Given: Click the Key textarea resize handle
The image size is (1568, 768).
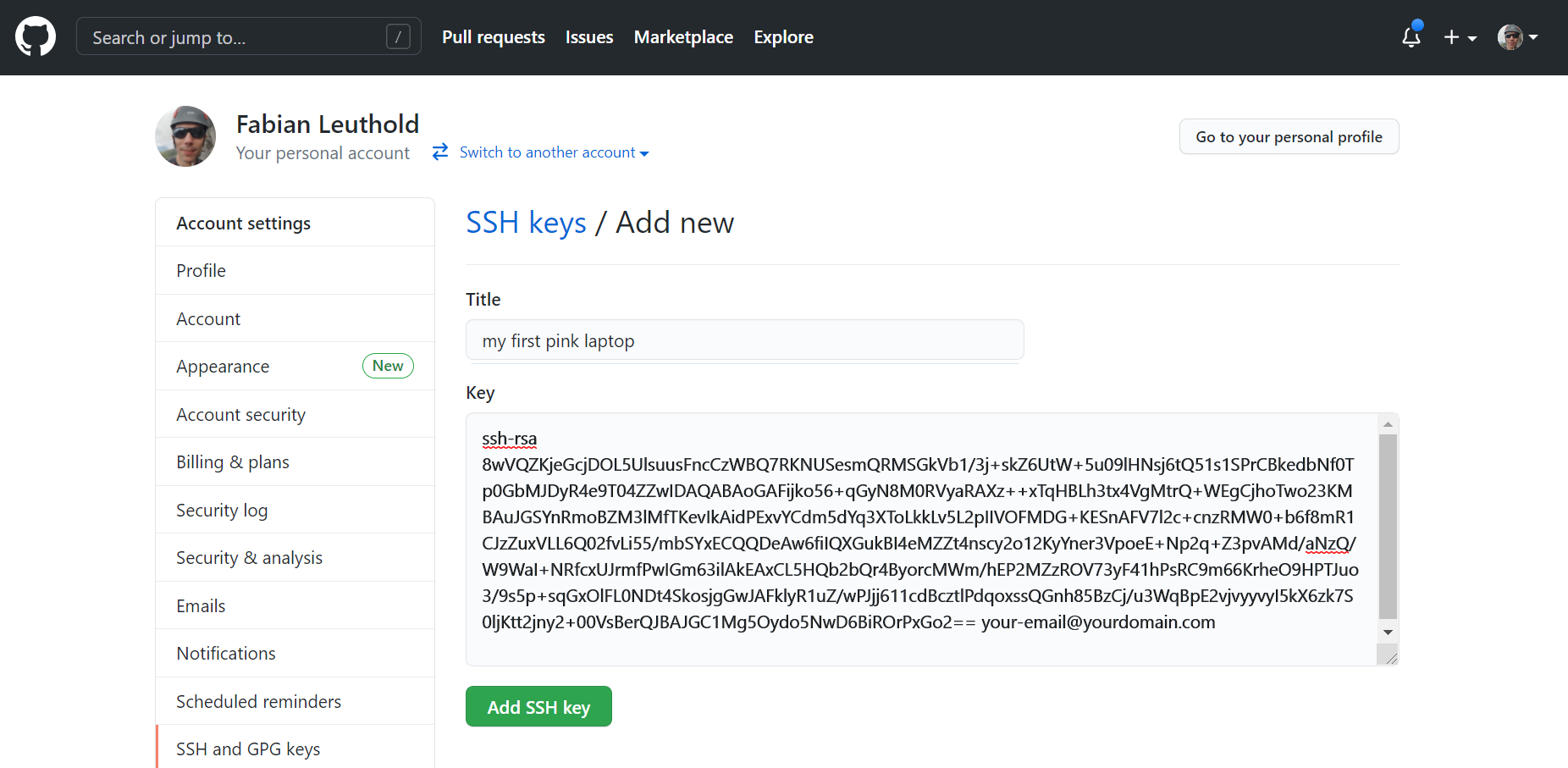Looking at the screenshot, I should tap(1390, 657).
